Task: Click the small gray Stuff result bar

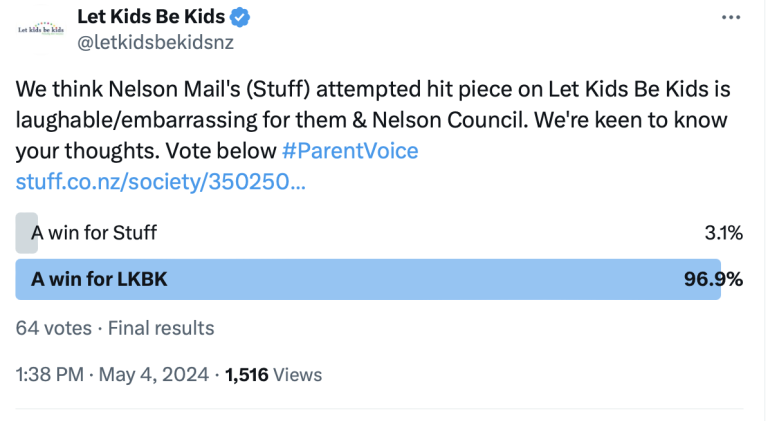Action: click(x=26, y=233)
